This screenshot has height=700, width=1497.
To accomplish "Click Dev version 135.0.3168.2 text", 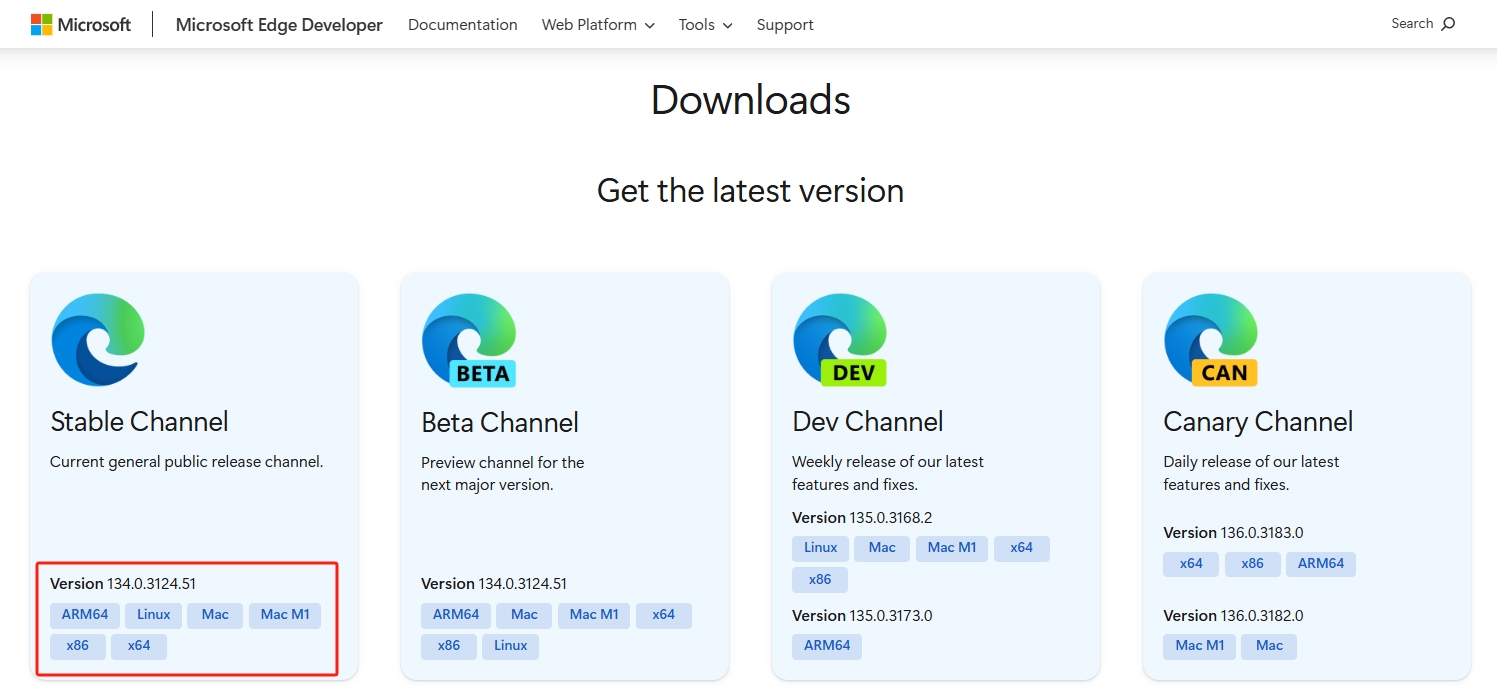I will point(862,518).
